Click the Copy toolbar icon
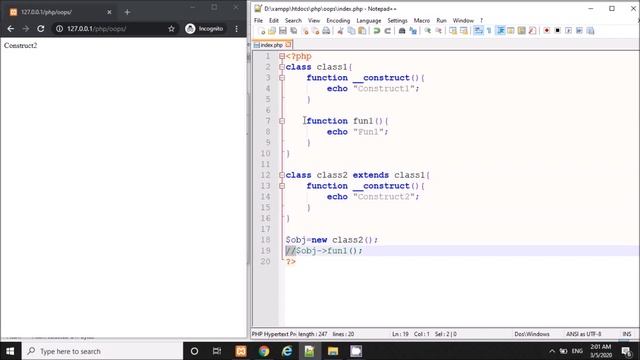 pyautogui.click(x=351, y=31)
